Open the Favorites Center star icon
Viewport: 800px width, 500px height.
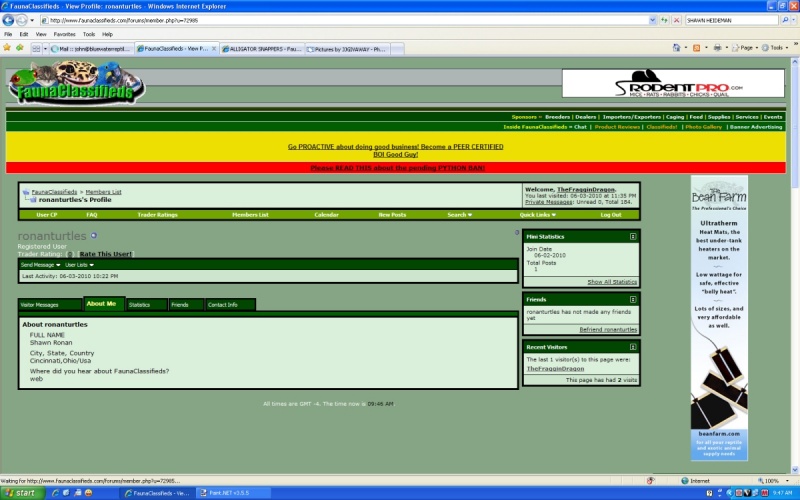coord(7,48)
